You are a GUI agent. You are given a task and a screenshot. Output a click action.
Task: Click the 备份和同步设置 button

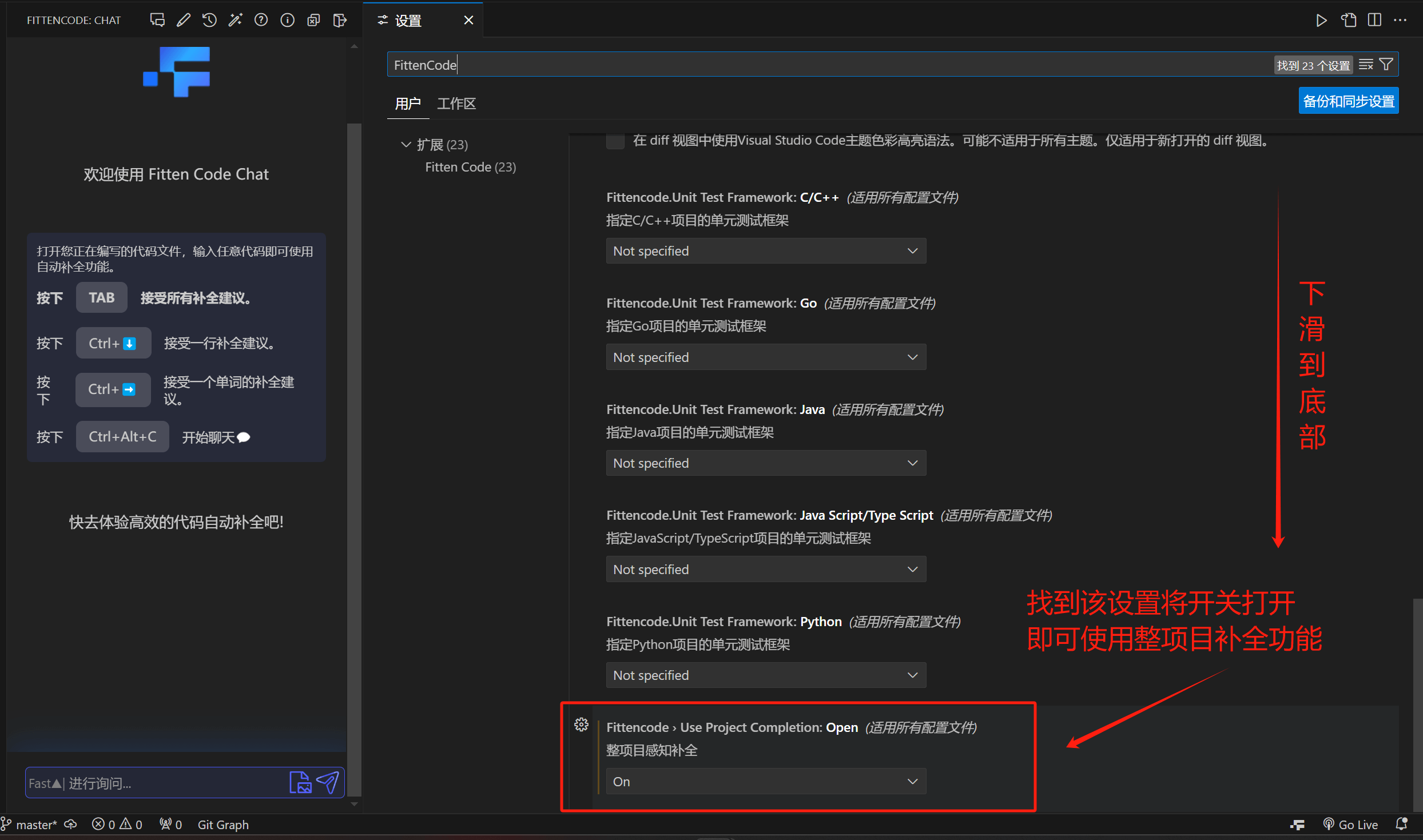(1348, 101)
